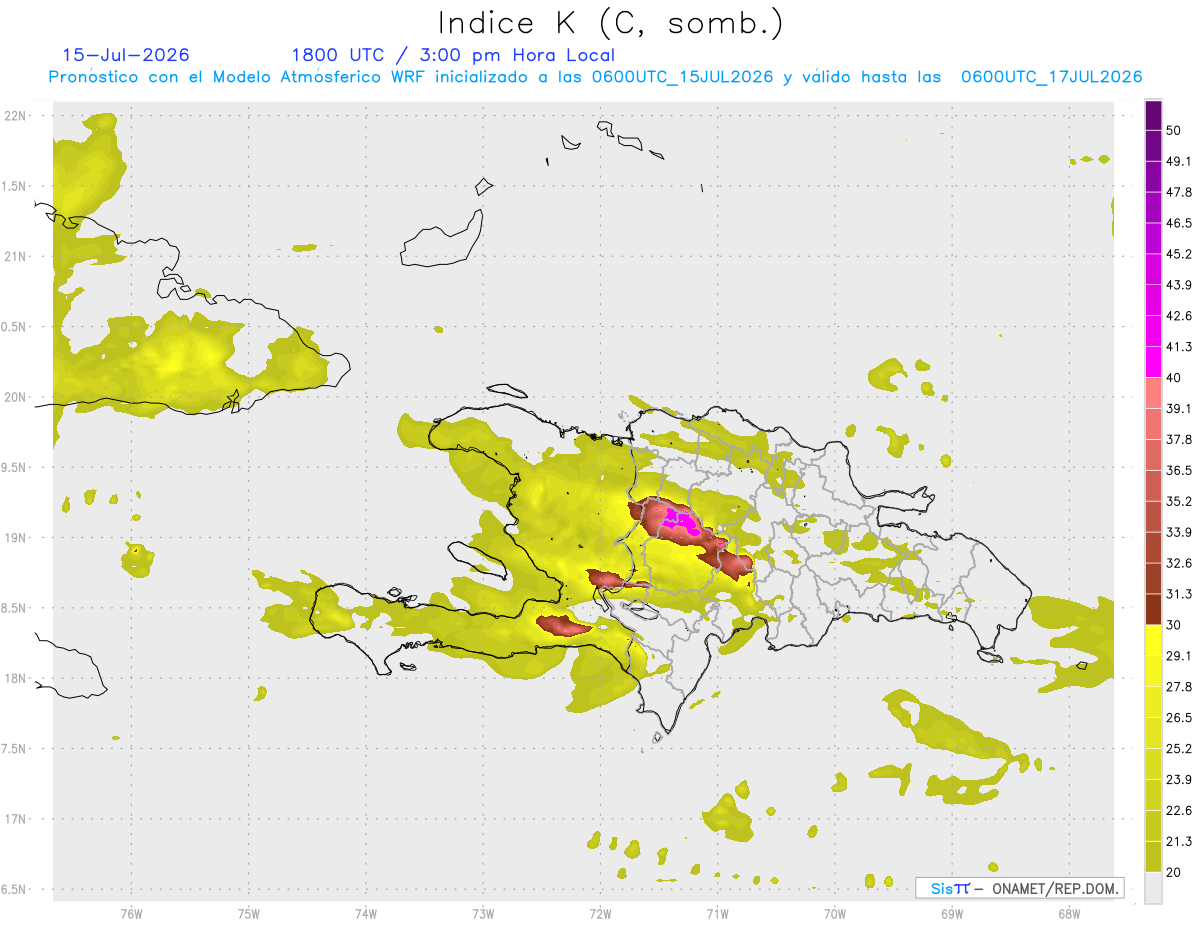Click the "19N" latitude label
This screenshot has height=927, width=1200.
(16, 537)
